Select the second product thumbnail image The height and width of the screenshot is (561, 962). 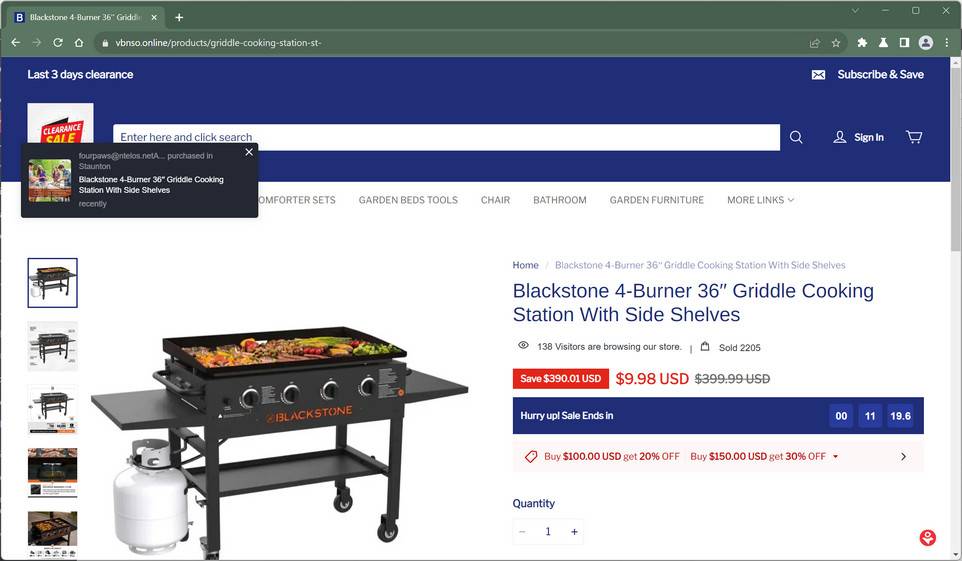[53, 346]
